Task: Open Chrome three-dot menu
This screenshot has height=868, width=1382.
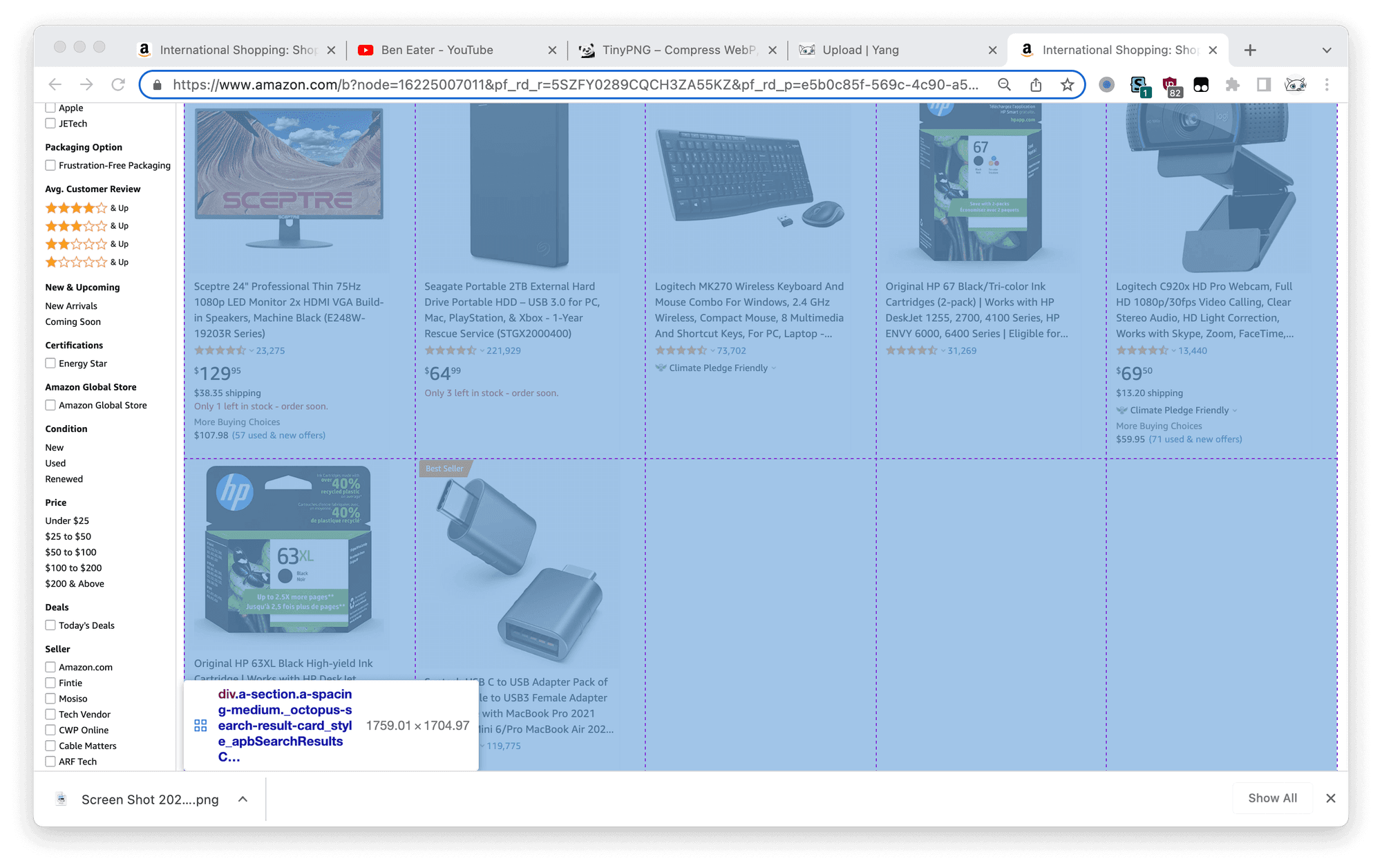Action: point(1327,84)
